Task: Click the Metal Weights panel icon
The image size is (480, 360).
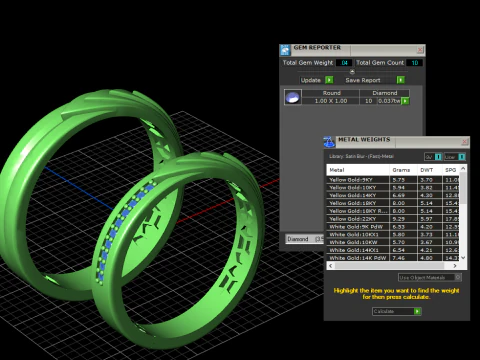Action: tap(329, 142)
